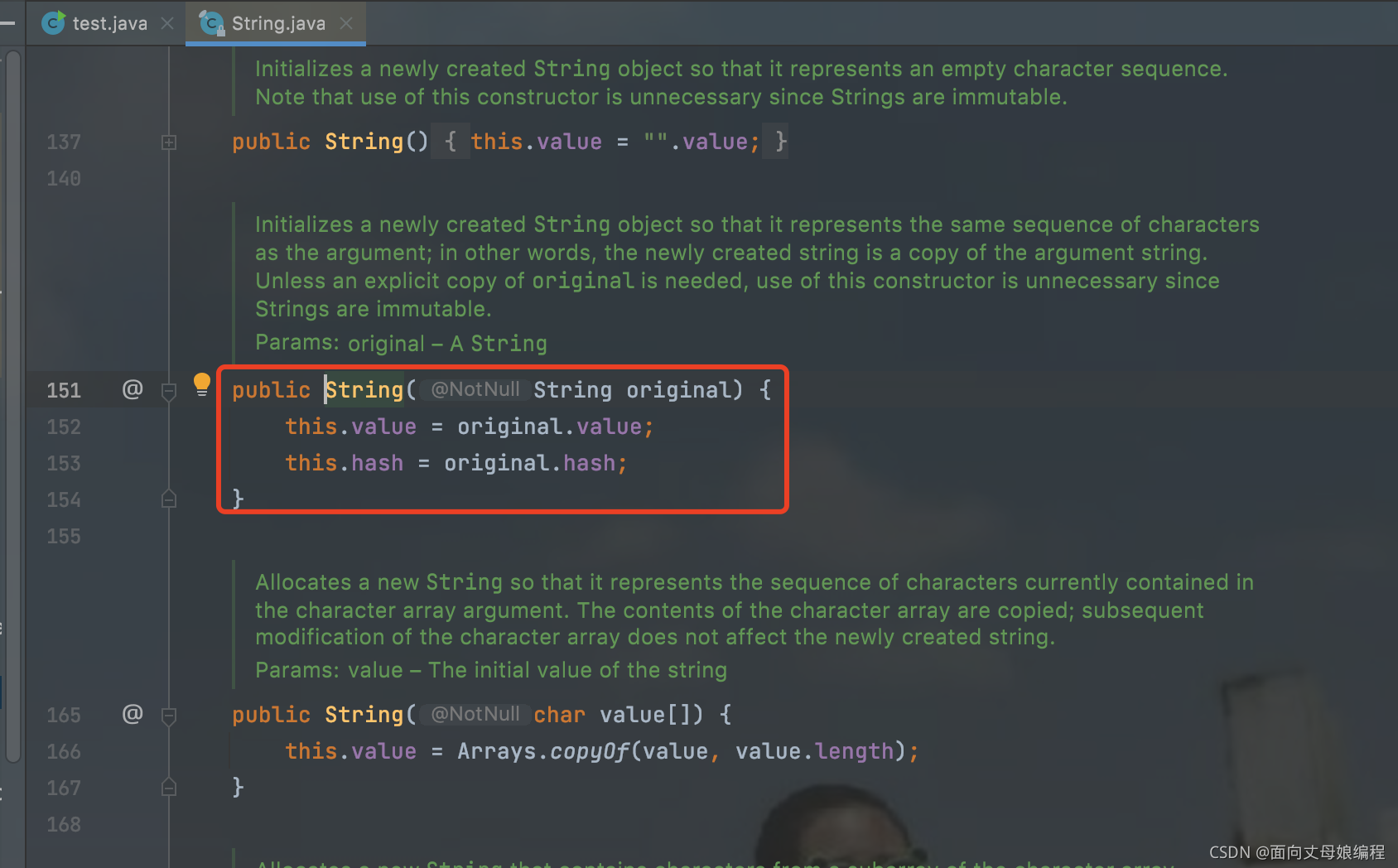Screen dimensions: 1398x868
Task: Click 'original.hash' on line 153
Action: [530, 463]
